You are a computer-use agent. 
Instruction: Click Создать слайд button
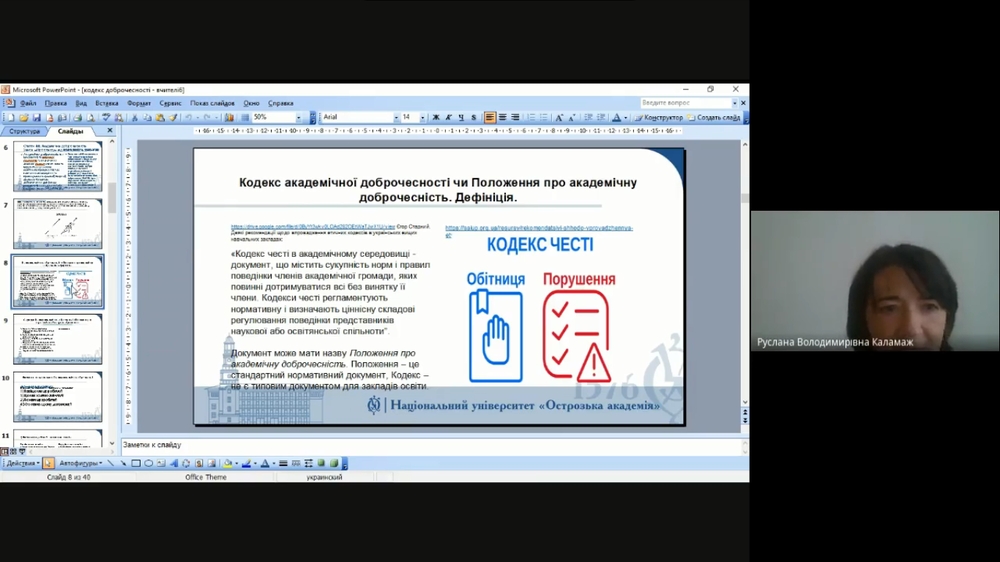click(x=713, y=117)
